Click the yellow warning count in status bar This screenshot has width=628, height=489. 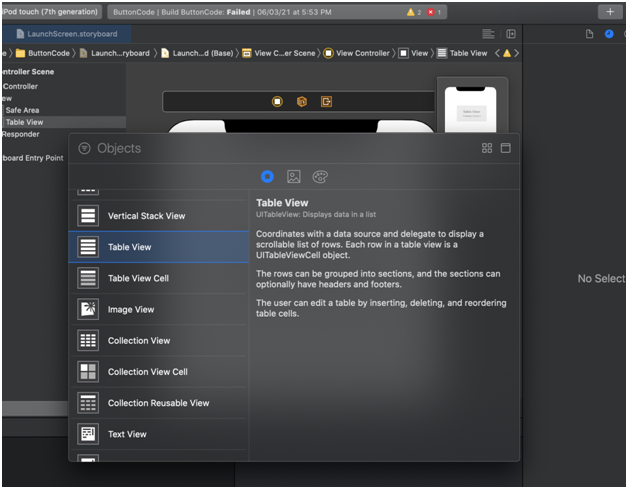tap(414, 12)
